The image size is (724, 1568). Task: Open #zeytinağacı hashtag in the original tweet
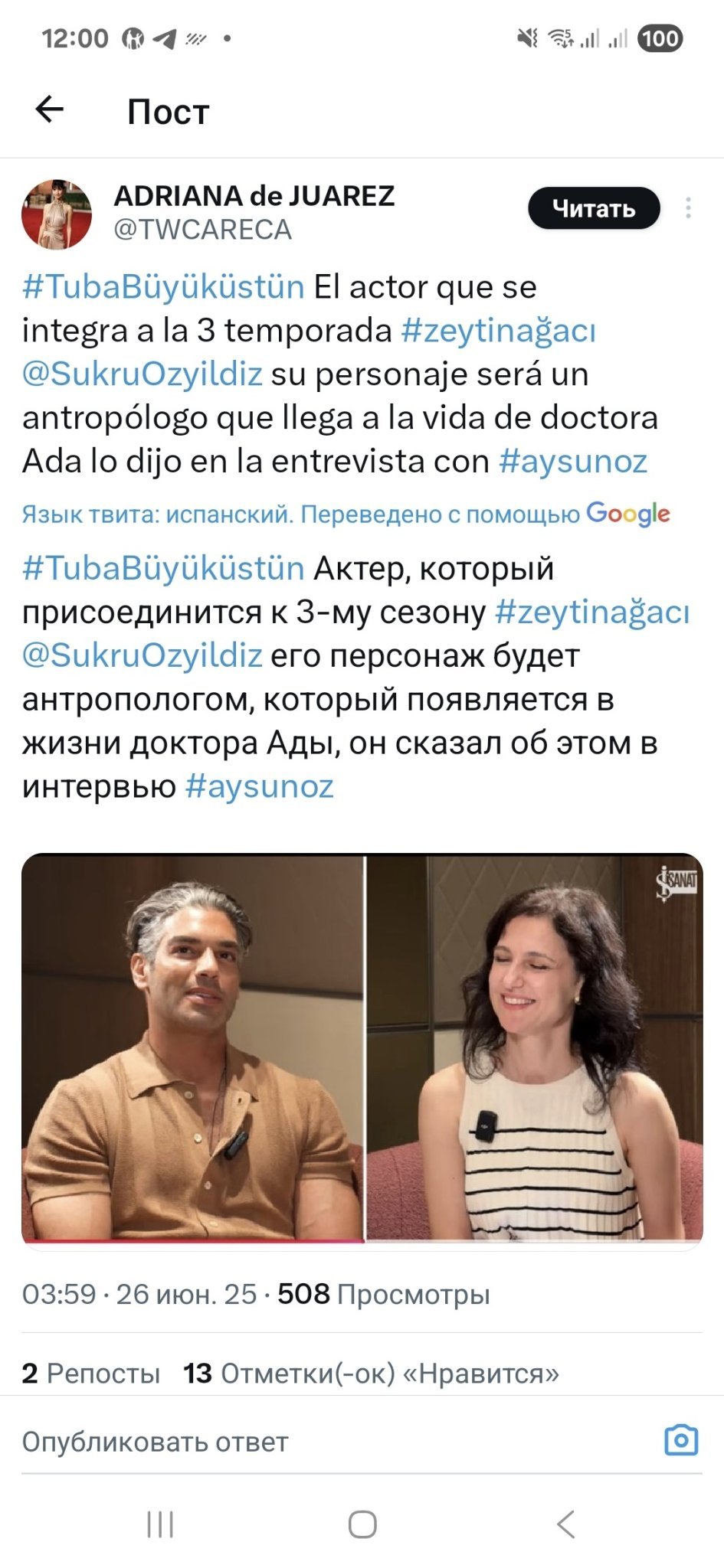(498, 331)
